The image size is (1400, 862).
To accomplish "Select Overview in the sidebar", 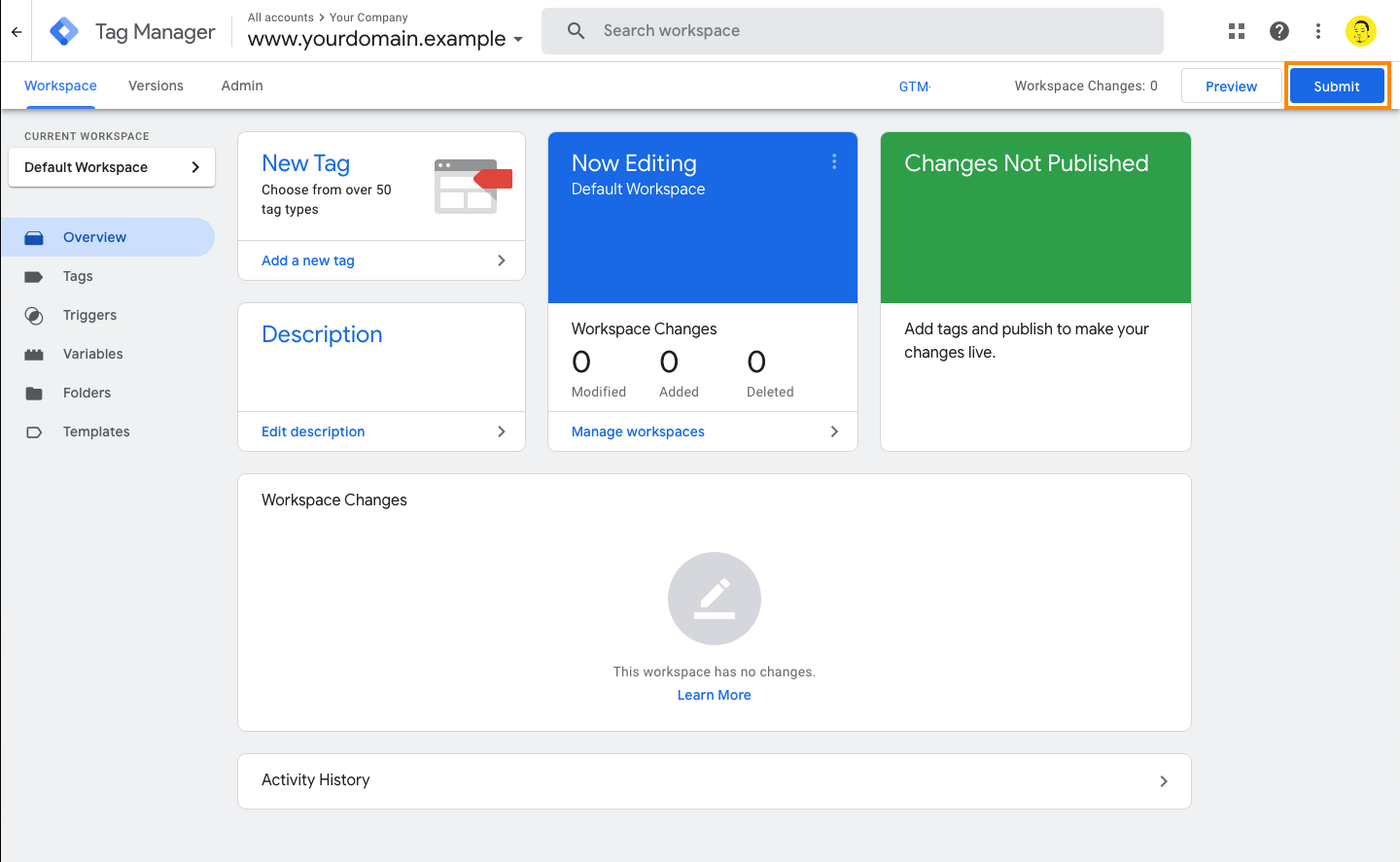I will (x=108, y=237).
